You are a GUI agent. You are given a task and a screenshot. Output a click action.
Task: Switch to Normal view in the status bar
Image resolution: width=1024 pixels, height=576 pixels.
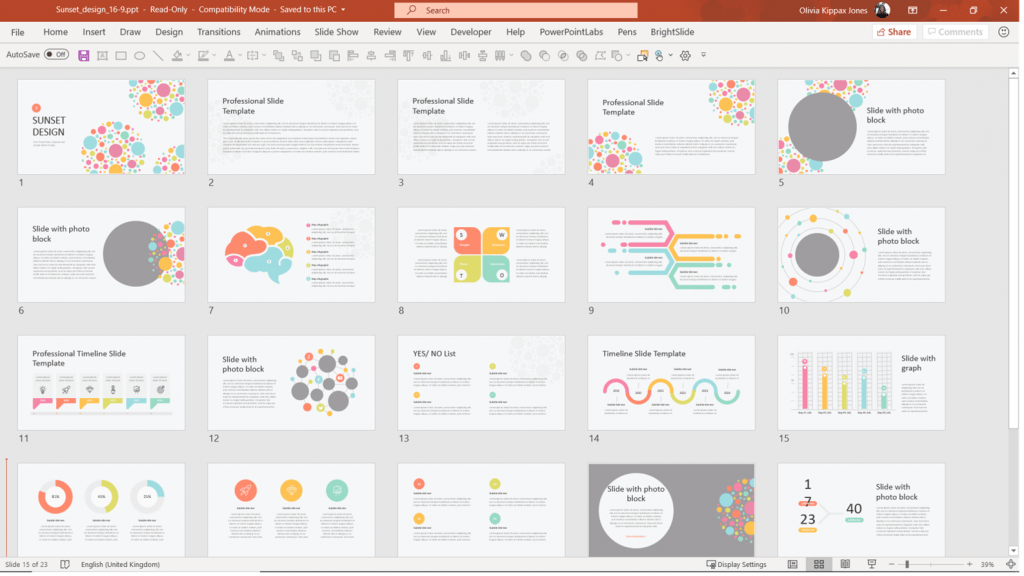tap(793, 563)
